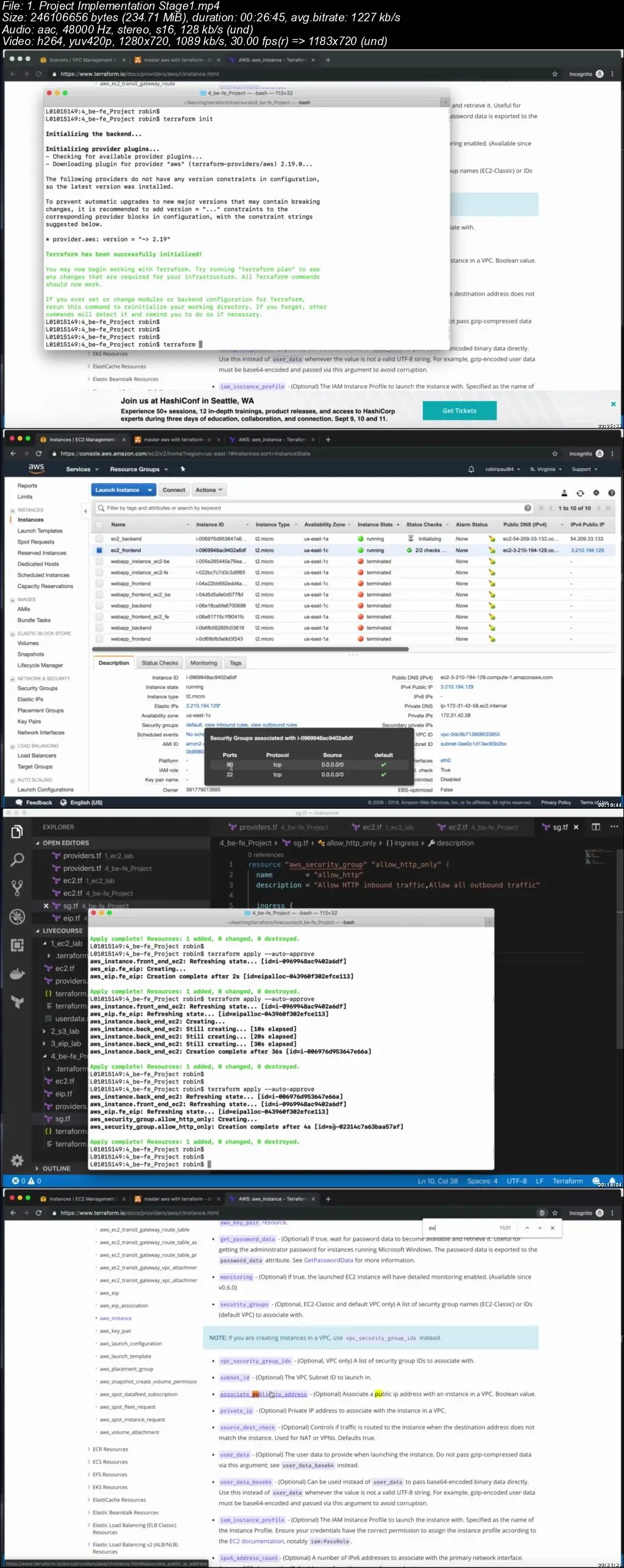Open the Debug view in VS Code
This screenshot has height=1568, width=624.
(x=17, y=917)
